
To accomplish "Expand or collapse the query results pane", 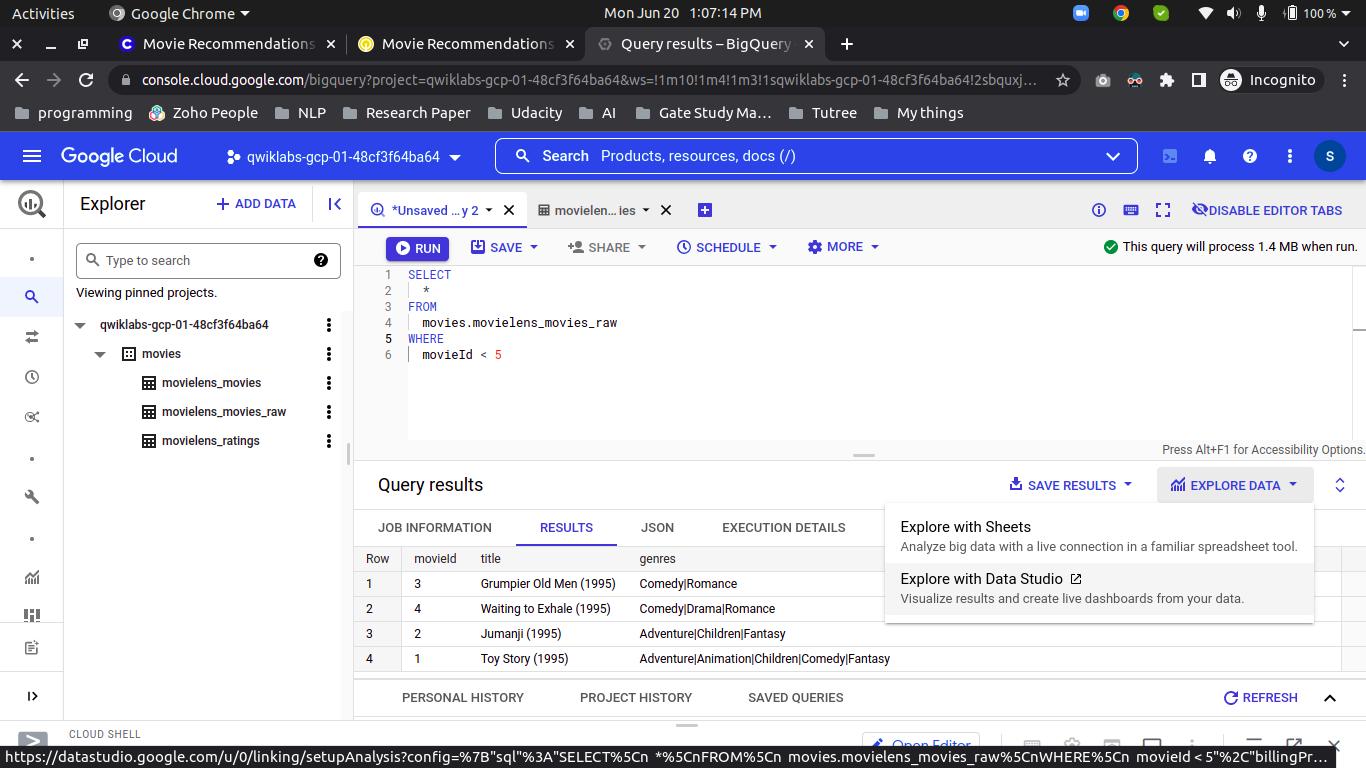I will (x=1340, y=485).
